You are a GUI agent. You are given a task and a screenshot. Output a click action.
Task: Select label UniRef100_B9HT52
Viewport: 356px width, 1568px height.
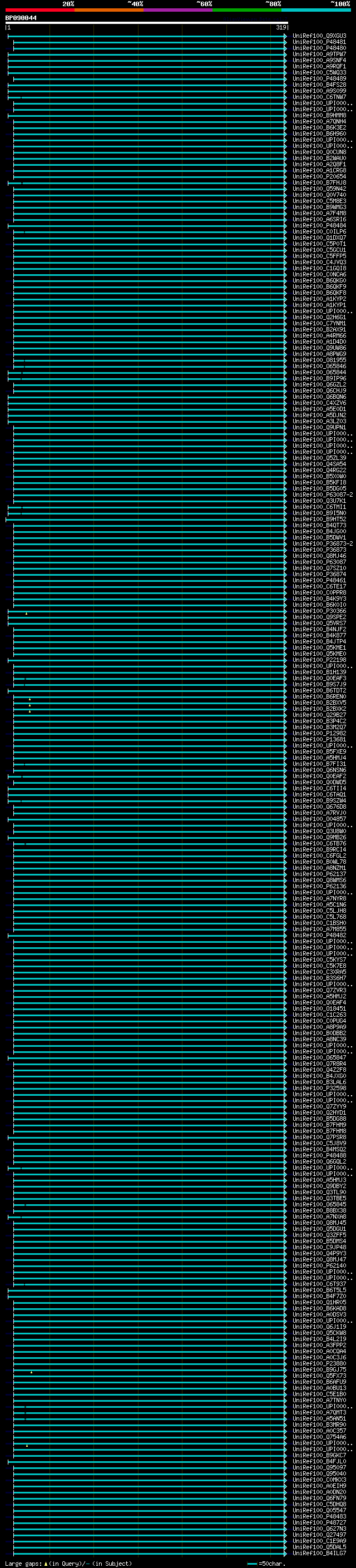pos(319,519)
